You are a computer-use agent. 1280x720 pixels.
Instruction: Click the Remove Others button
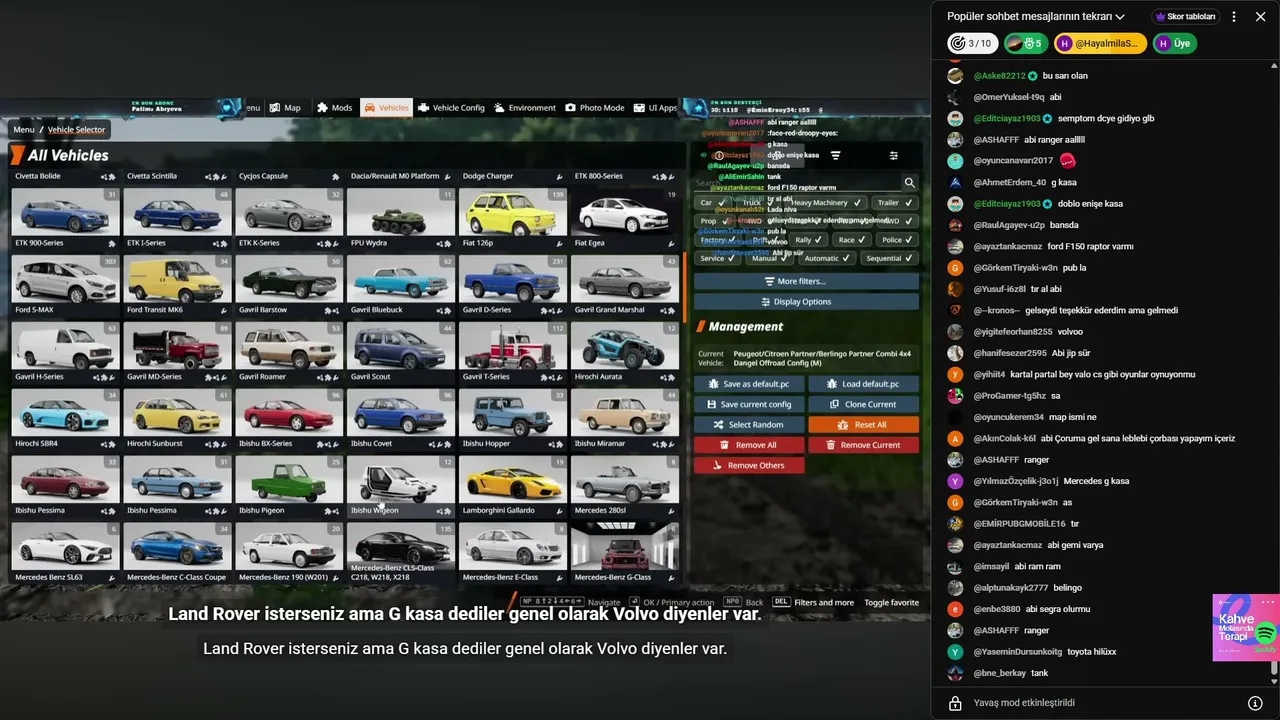point(749,465)
